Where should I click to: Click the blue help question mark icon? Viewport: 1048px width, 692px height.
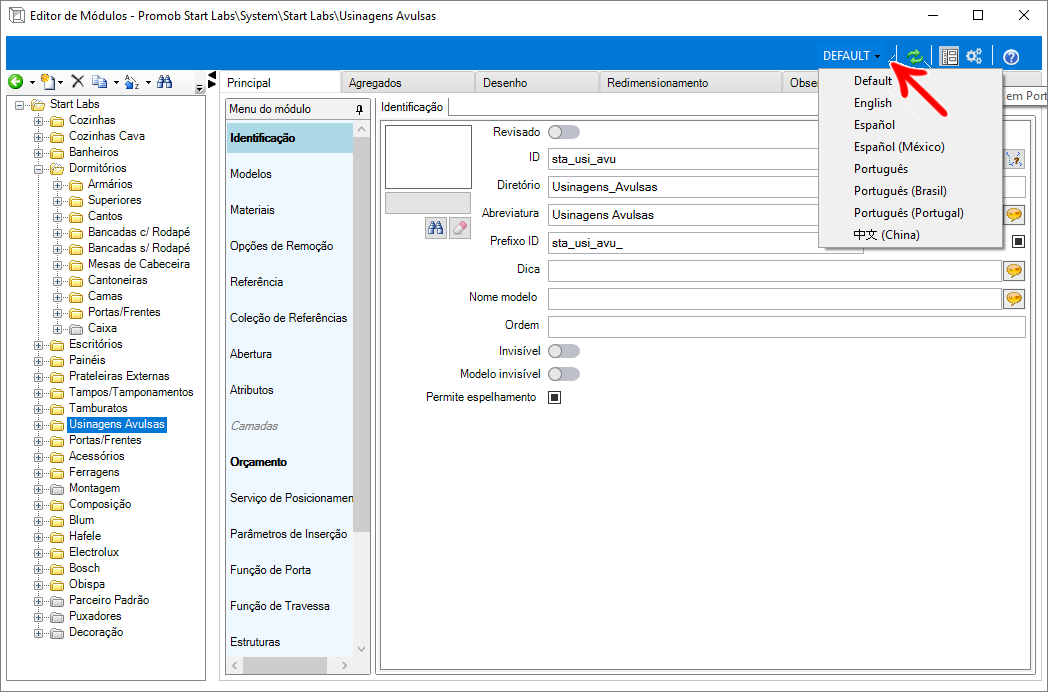click(1011, 57)
